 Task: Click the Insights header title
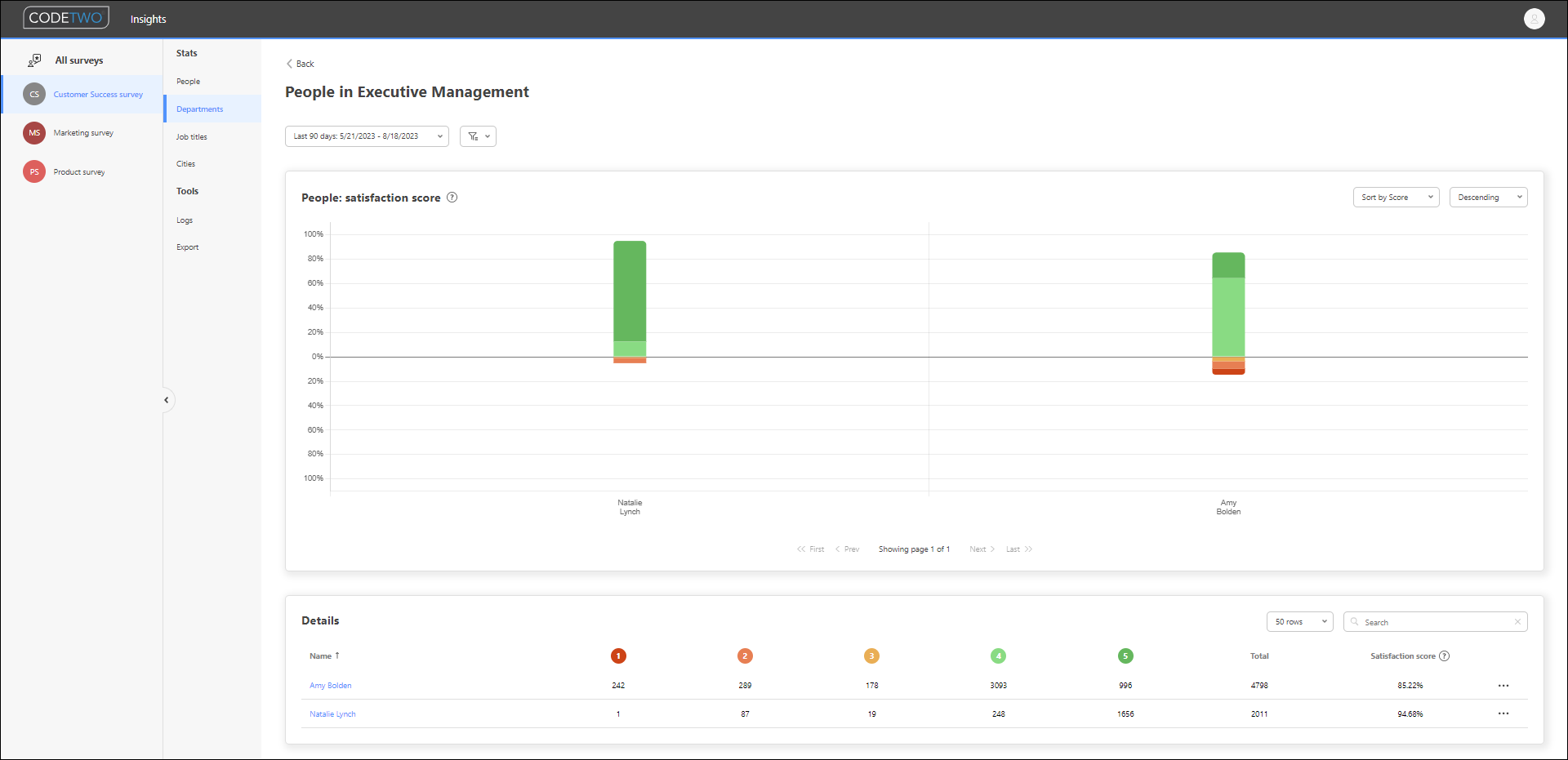coord(148,19)
